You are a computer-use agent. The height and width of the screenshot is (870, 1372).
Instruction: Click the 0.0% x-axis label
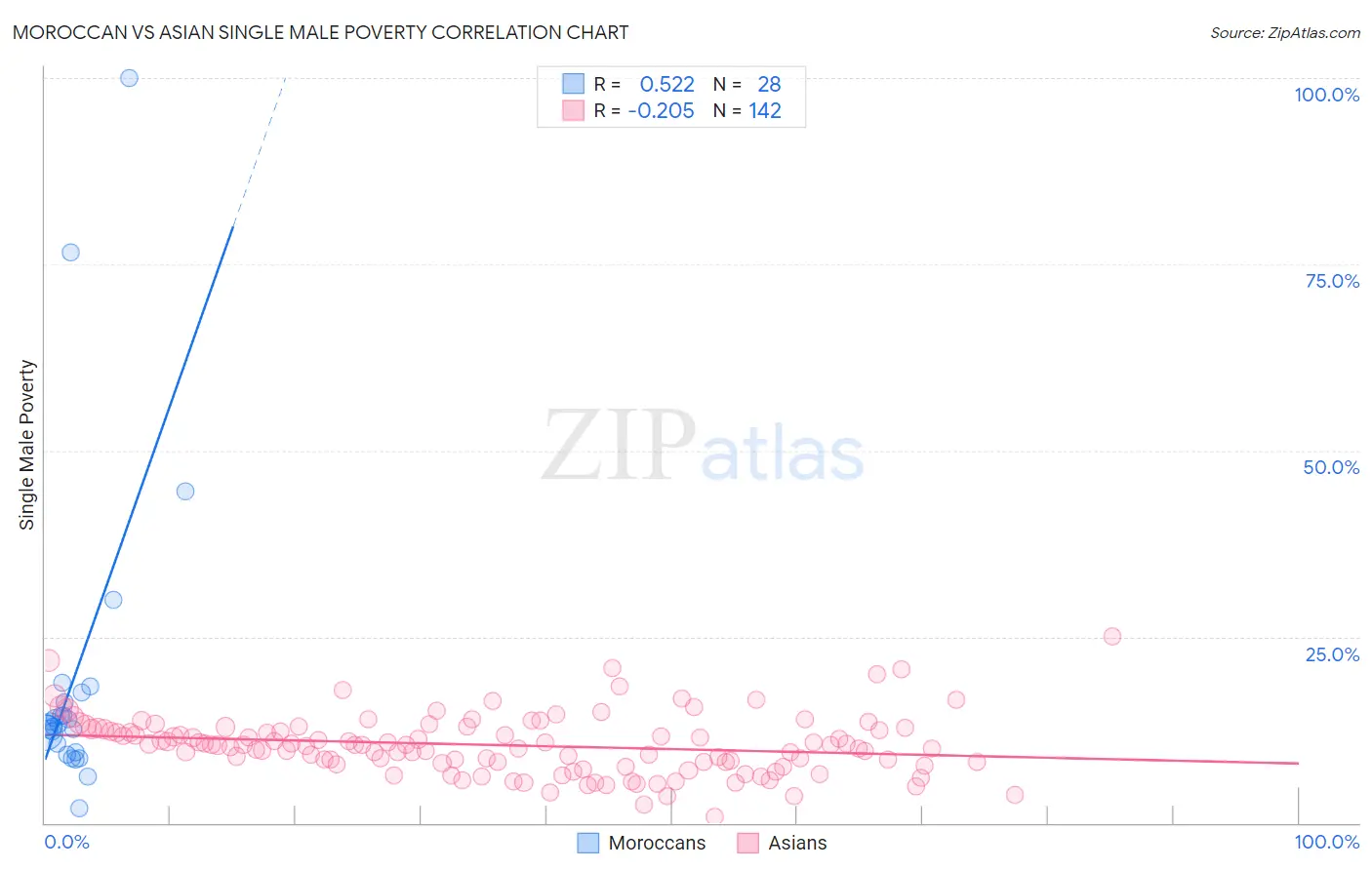pyautogui.click(x=66, y=842)
